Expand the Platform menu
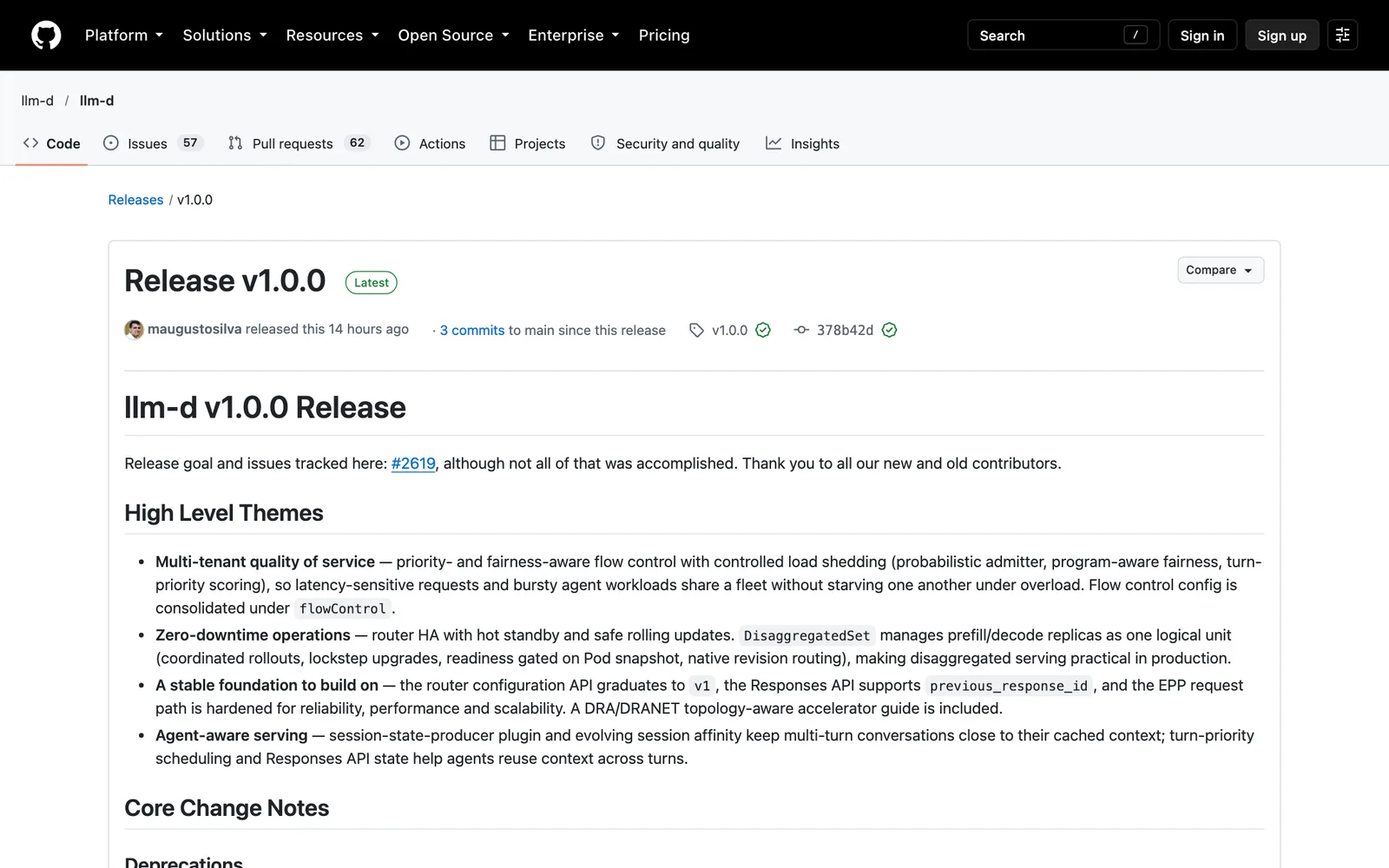 (x=124, y=36)
